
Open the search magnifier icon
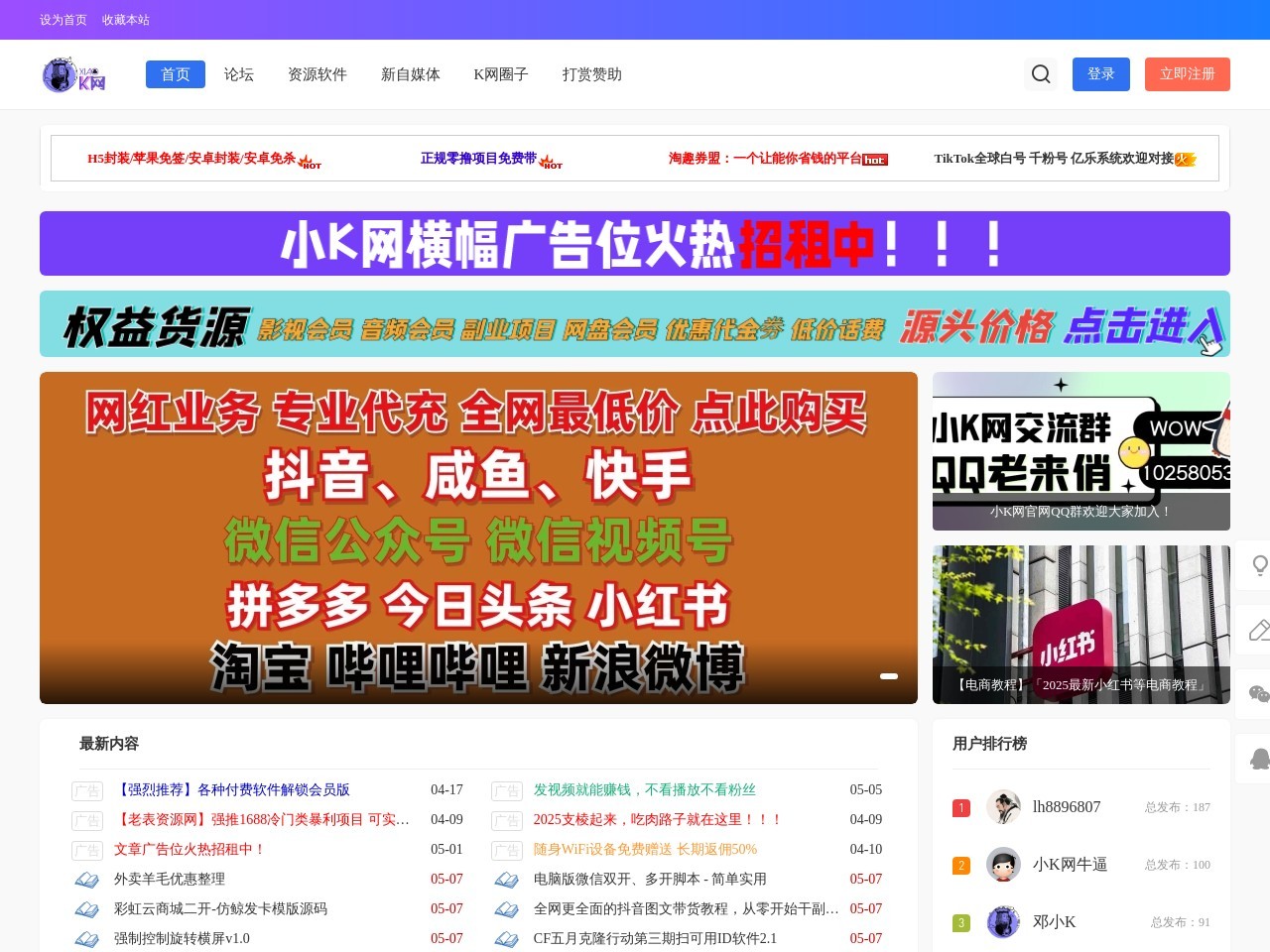coord(1041,74)
